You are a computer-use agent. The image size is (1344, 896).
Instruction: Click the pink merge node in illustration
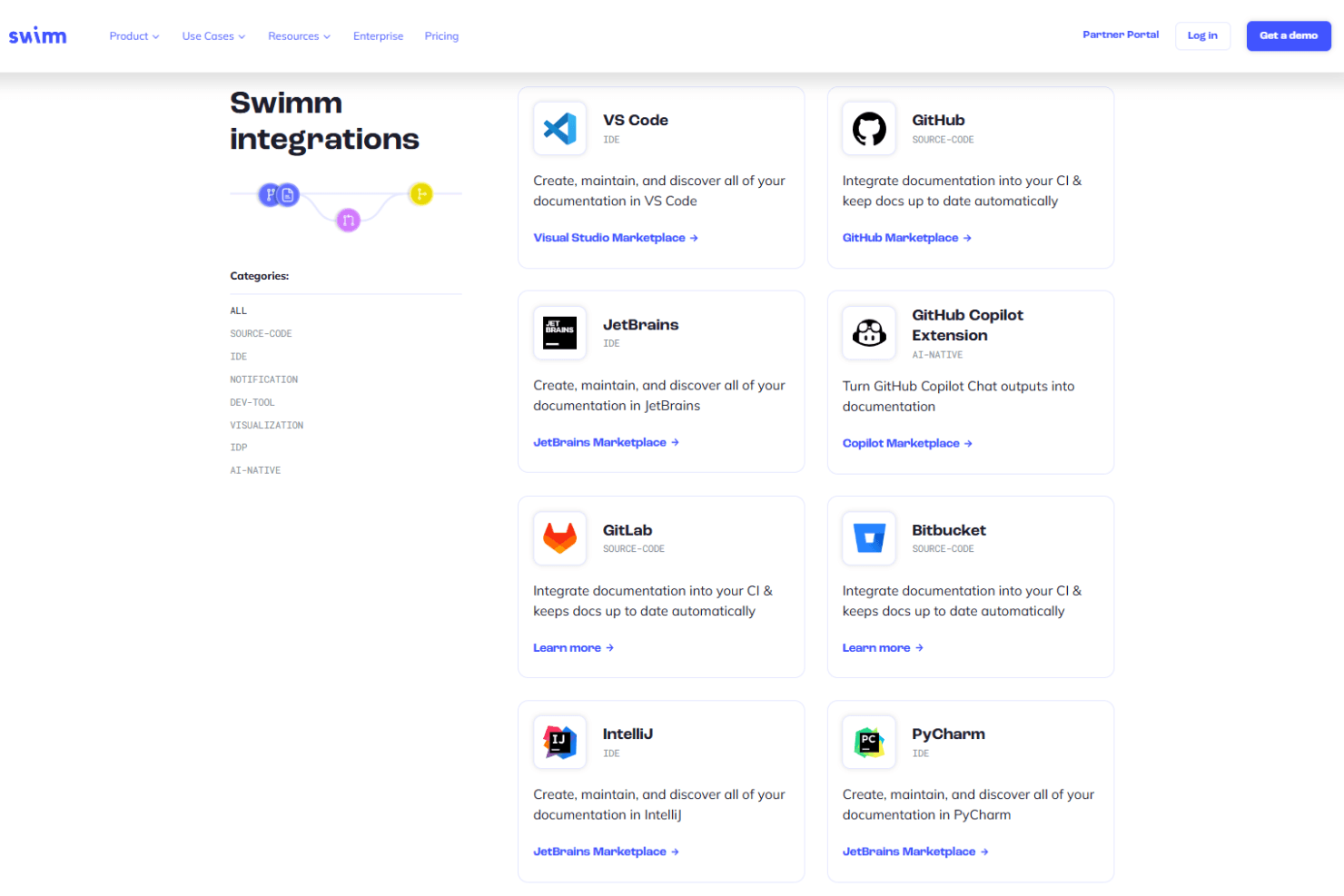tap(348, 220)
